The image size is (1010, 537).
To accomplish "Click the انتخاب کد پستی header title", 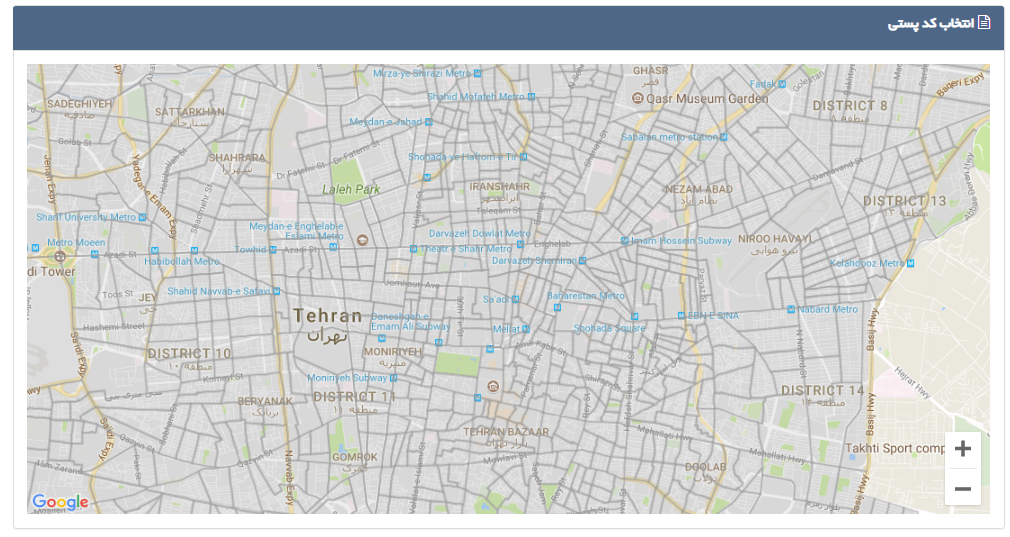I will pyautogui.click(x=931, y=23).
